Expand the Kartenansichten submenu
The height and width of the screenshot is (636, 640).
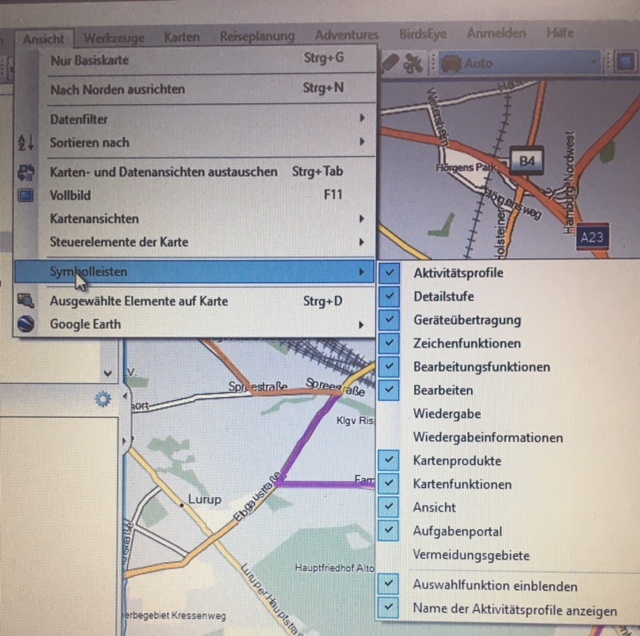click(x=200, y=218)
